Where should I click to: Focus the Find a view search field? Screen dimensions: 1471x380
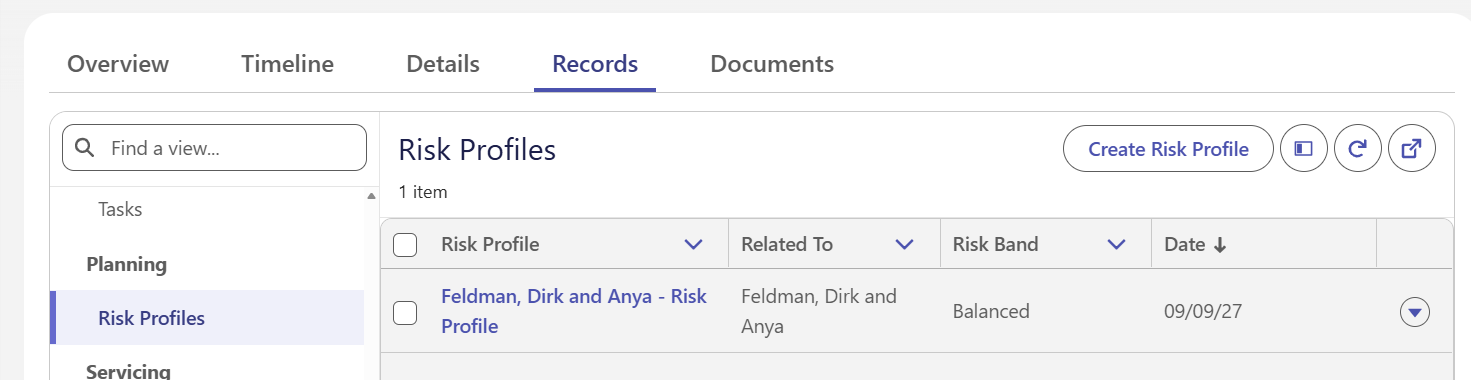tap(214, 148)
